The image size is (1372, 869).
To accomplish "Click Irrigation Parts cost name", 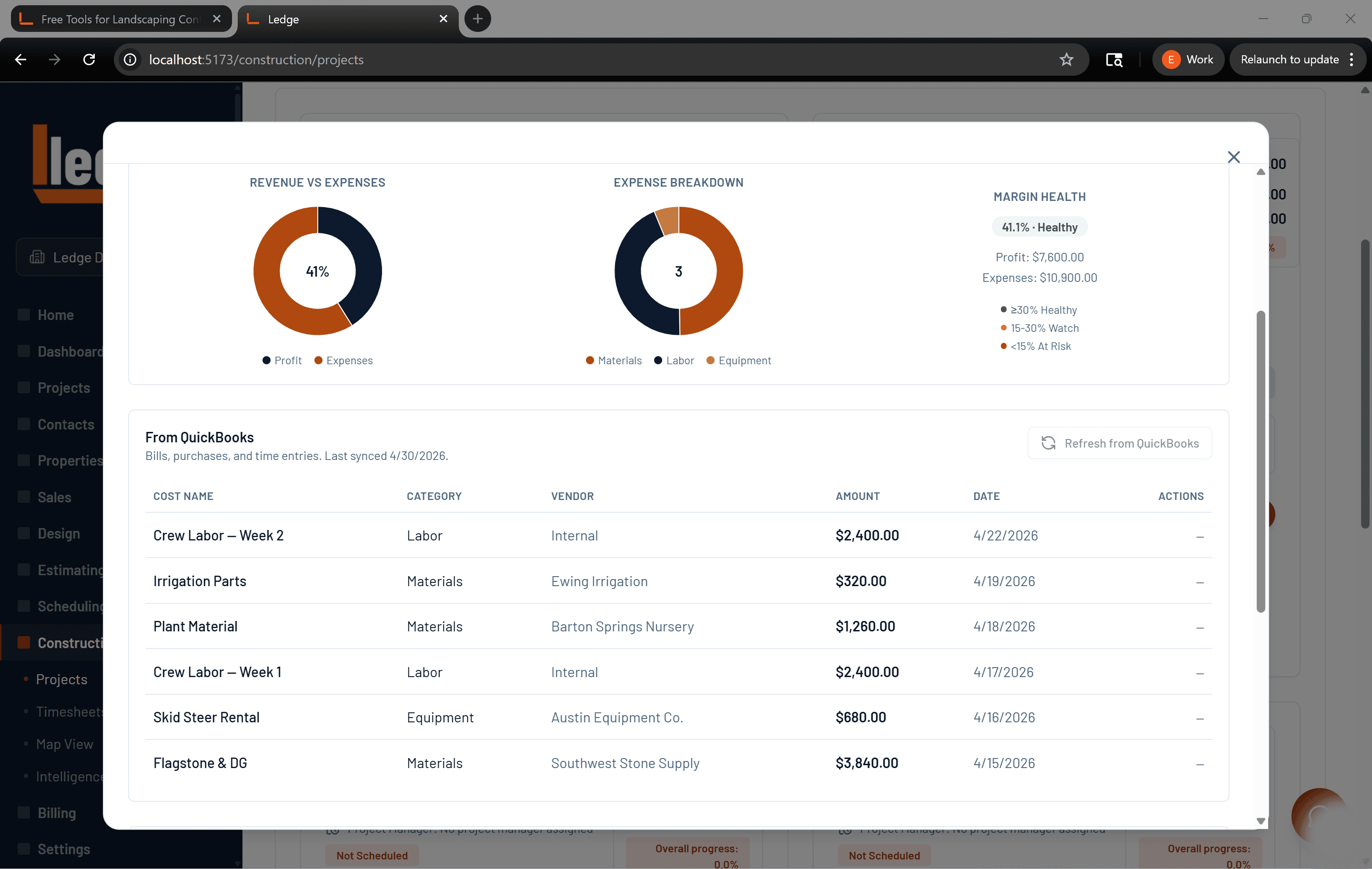I will (x=200, y=581).
